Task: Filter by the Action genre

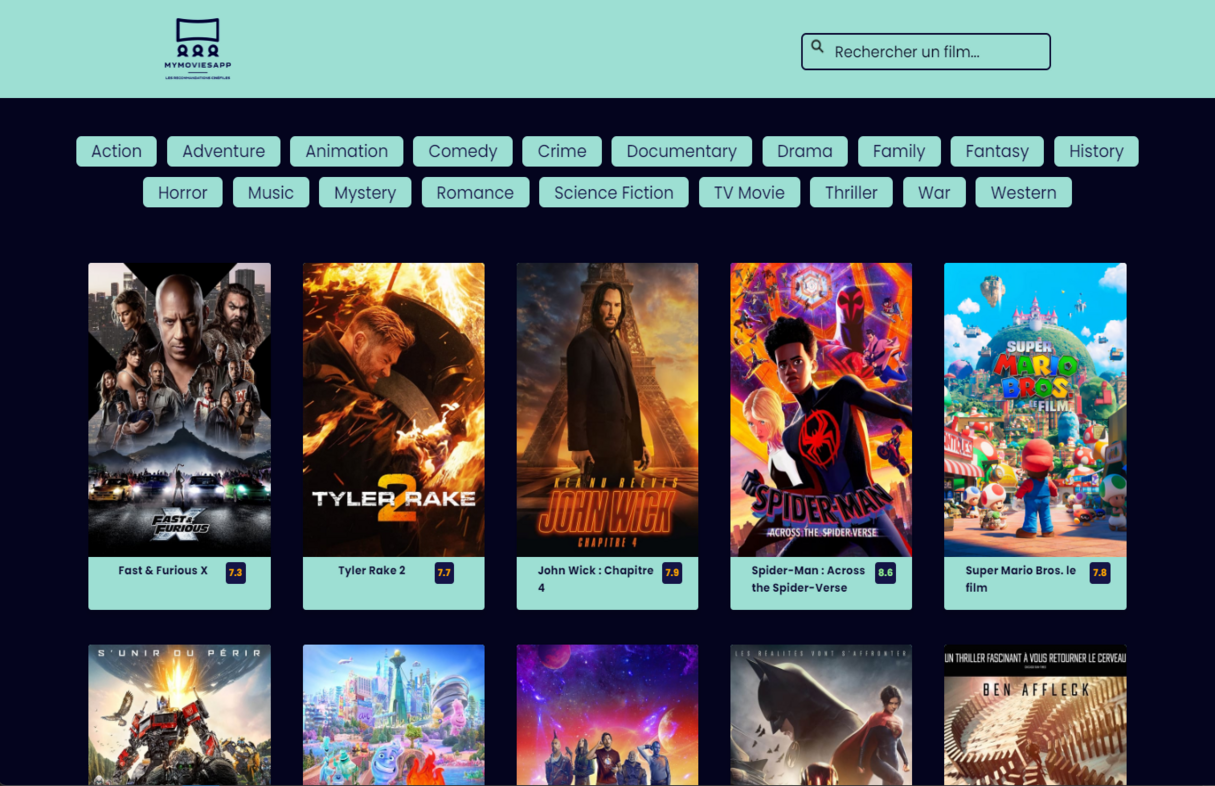Action: (116, 151)
